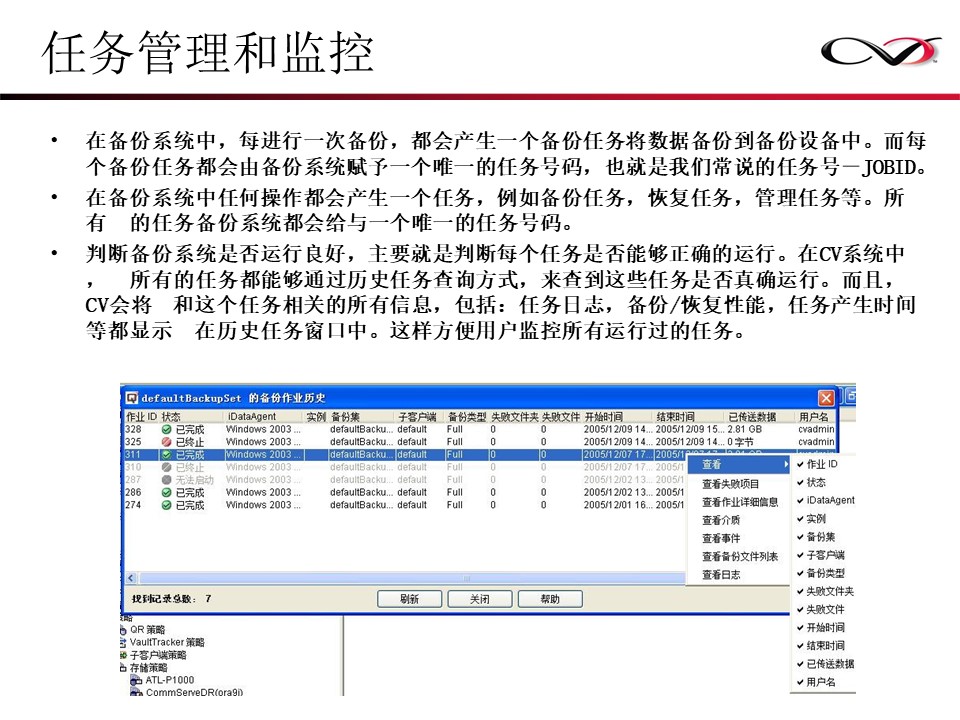The image size is (960, 720).
Task: Click the 刷新 button
Action: [409, 599]
